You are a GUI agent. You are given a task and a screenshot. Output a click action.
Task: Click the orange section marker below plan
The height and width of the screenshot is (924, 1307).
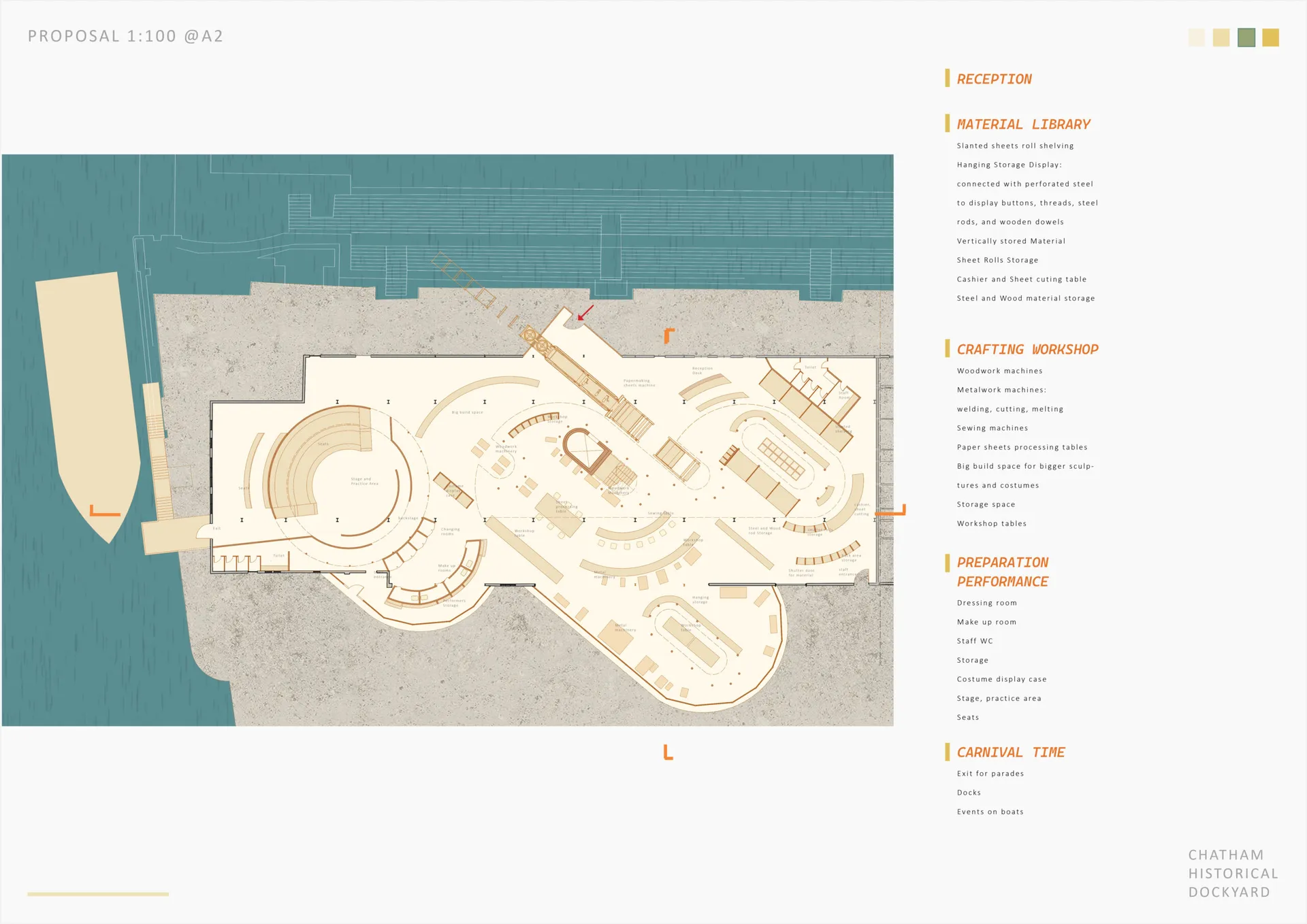(668, 753)
